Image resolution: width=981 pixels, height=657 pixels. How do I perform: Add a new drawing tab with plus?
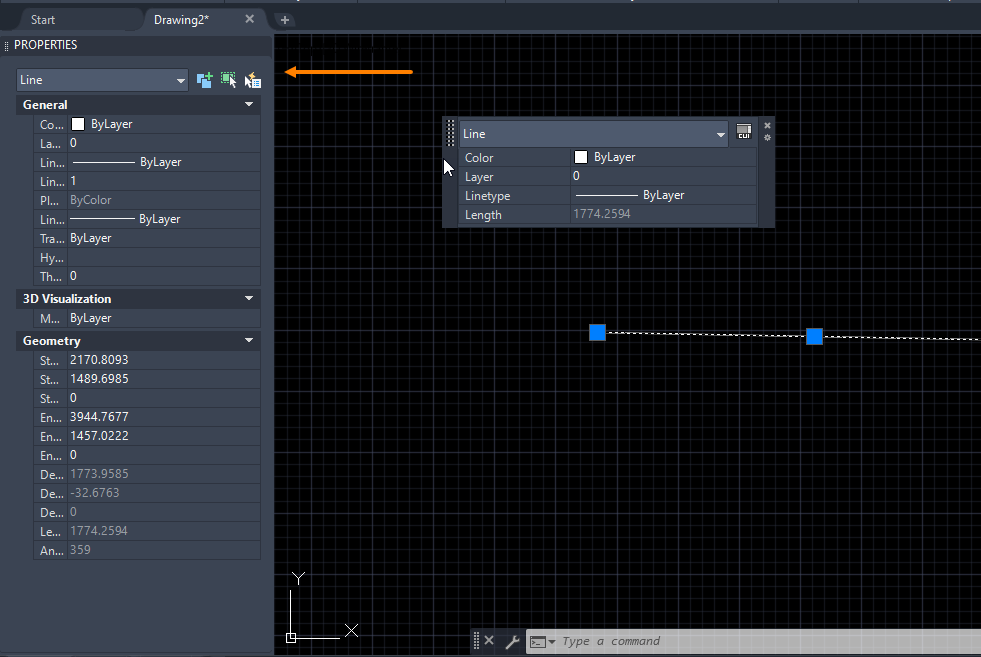click(x=285, y=20)
